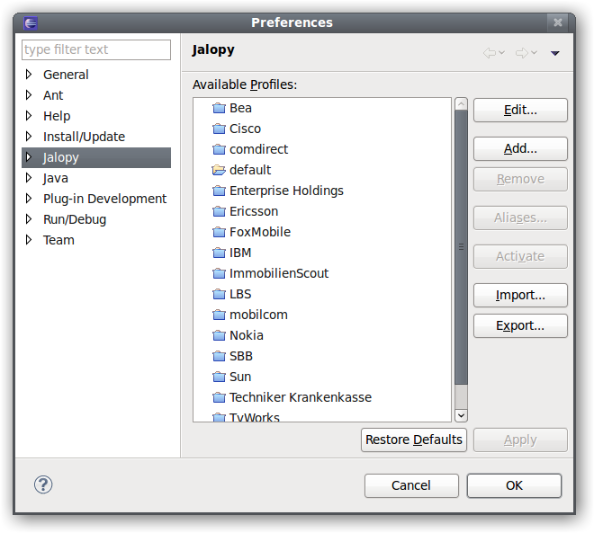This screenshot has height=533, width=594.
Task: Click the back navigation arrow icon
Action: pyautogui.click(x=489, y=53)
